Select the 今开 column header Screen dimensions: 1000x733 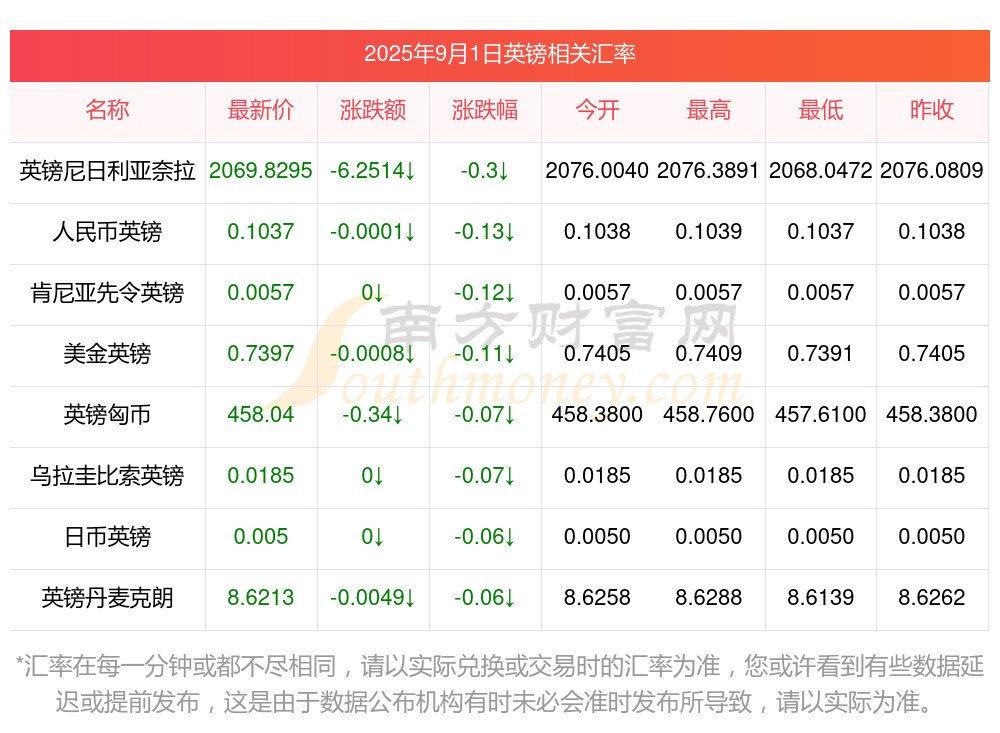point(597,110)
